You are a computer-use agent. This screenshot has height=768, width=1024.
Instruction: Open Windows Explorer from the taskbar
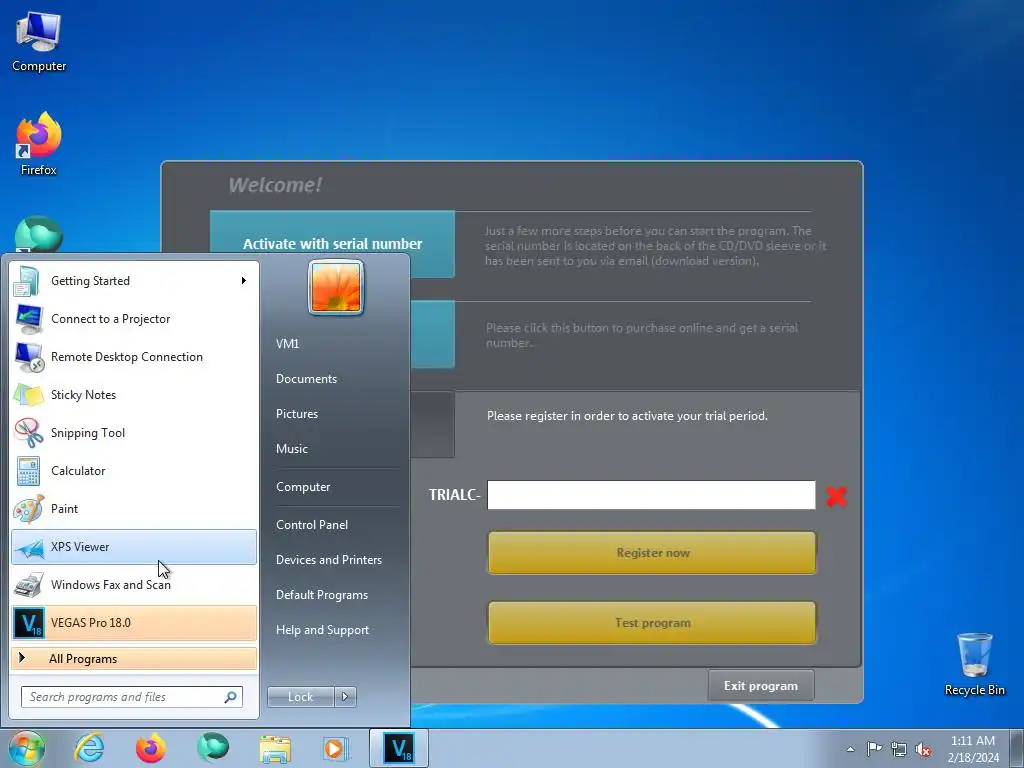pyautogui.click(x=275, y=748)
